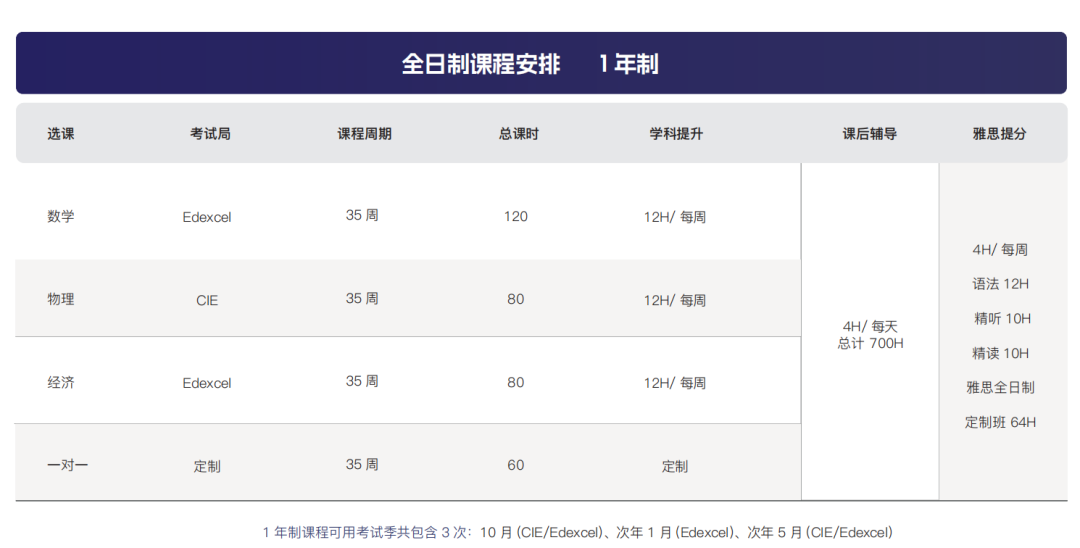
Task: Select the 雅思全日制 line
Action: pyautogui.click(x=1001, y=388)
